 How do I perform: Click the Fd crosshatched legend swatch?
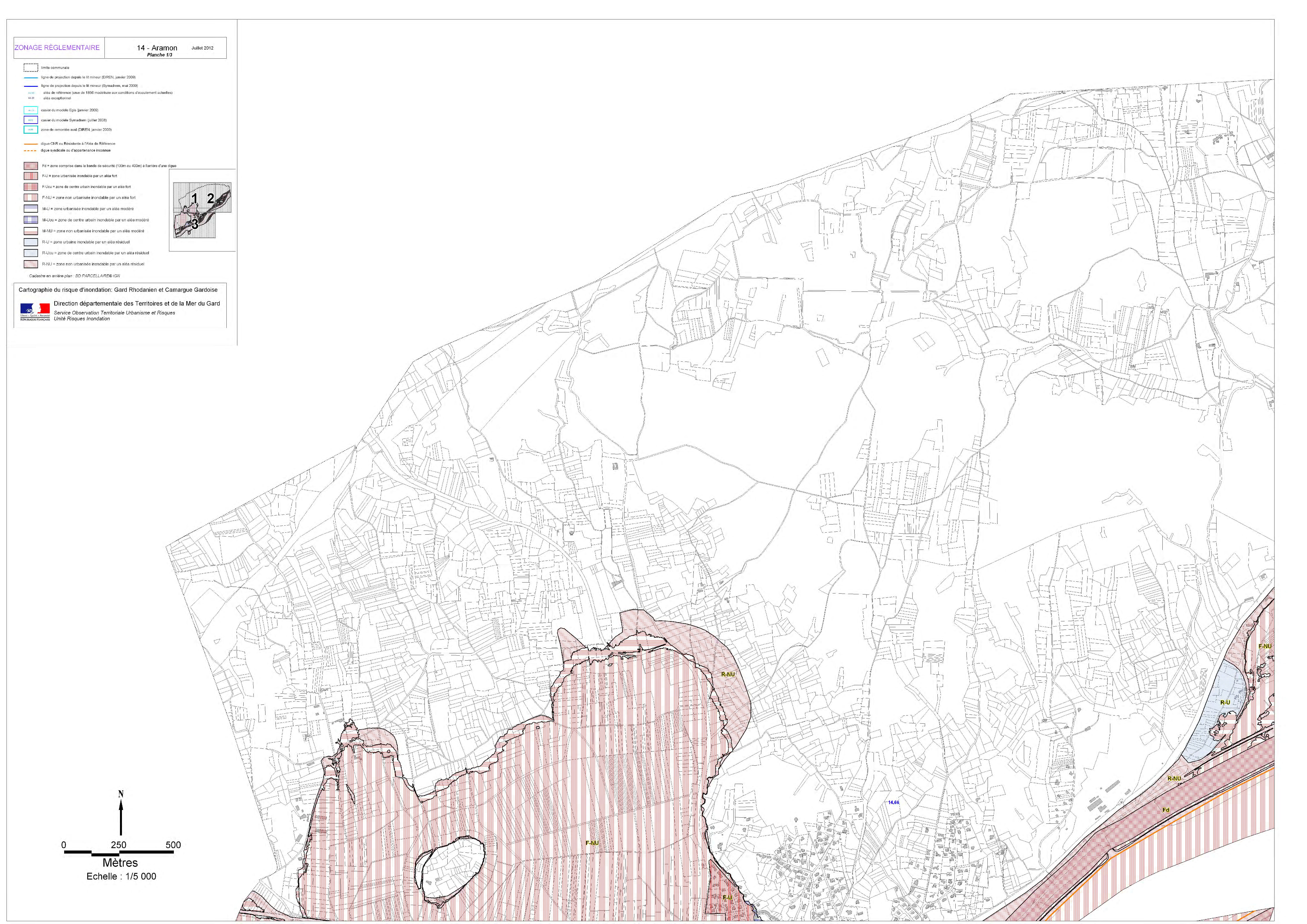click(31, 166)
